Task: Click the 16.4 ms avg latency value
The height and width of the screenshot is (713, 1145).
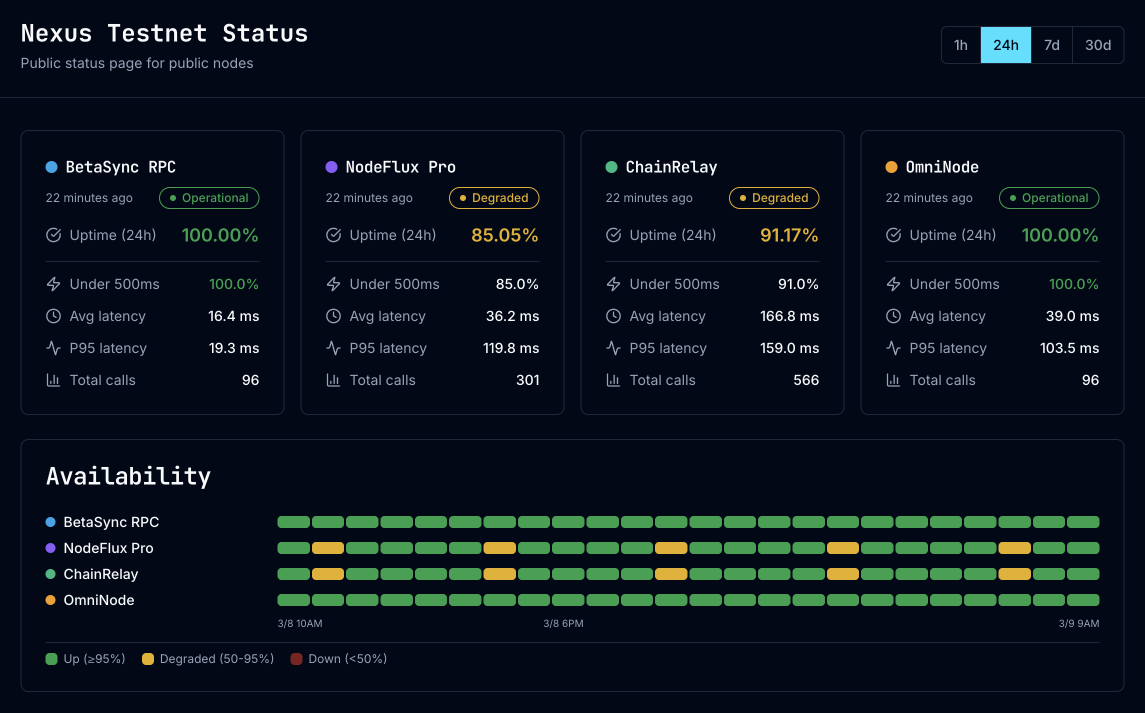Action: coord(234,316)
